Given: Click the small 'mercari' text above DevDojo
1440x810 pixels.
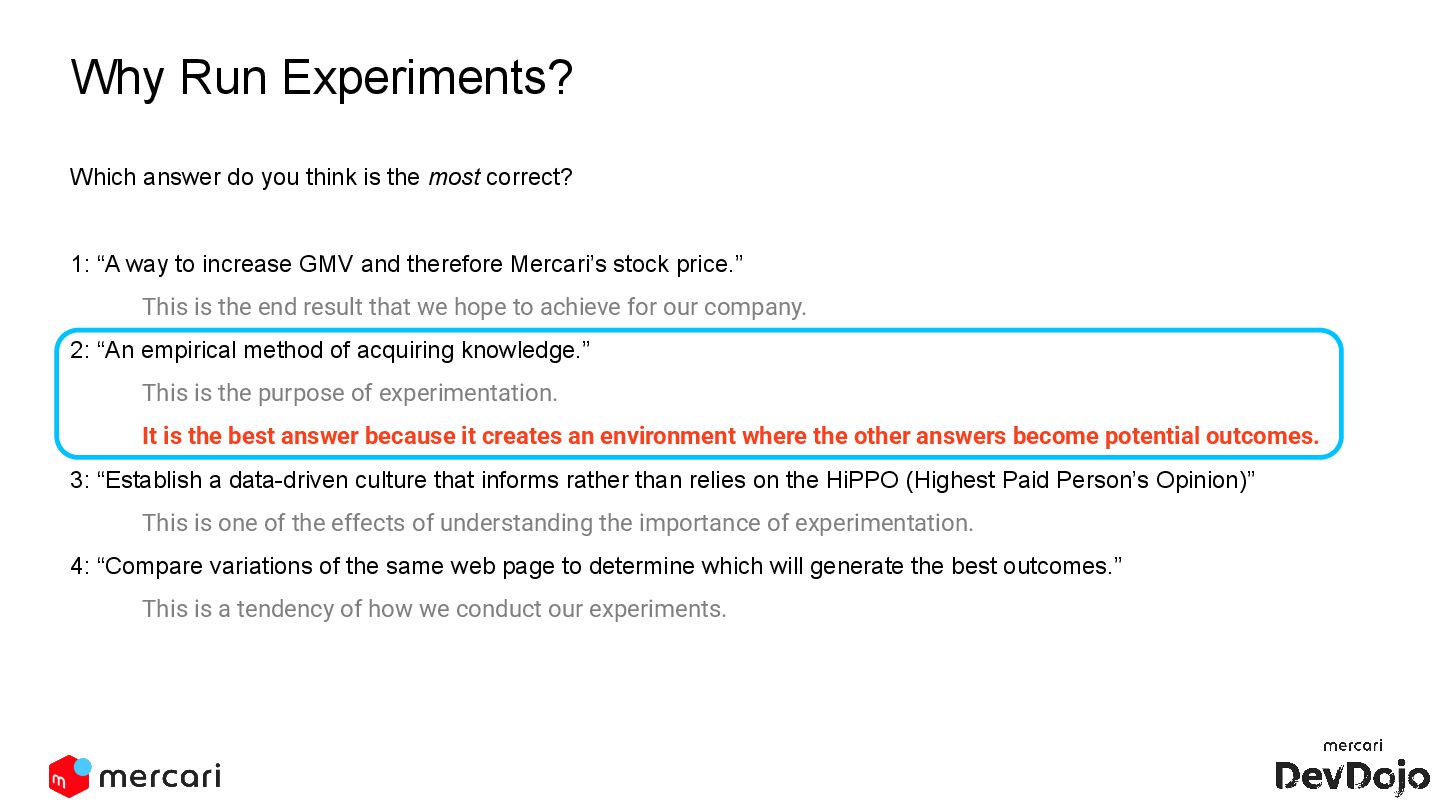Looking at the screenshot, I should click(x=1353, y=746).
